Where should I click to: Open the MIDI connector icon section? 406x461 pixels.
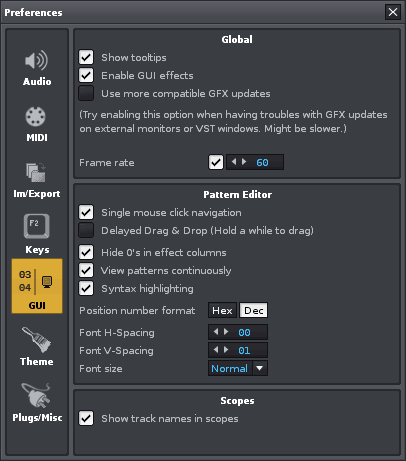pos(36,117)
